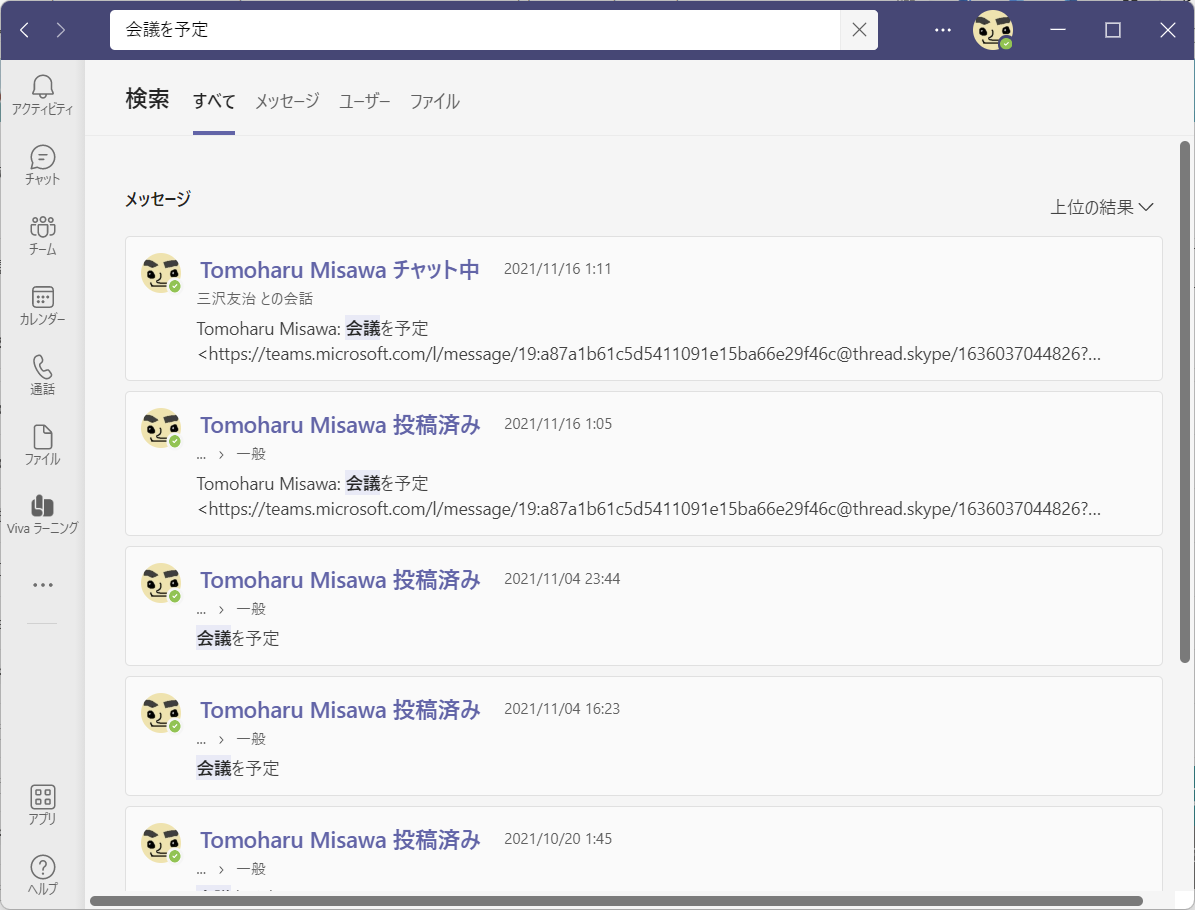1195x910 pixels.
Task: Expand breadcrumb ellipsis in 2021/11/04 23:44 result
Action: tap(201, 610)
